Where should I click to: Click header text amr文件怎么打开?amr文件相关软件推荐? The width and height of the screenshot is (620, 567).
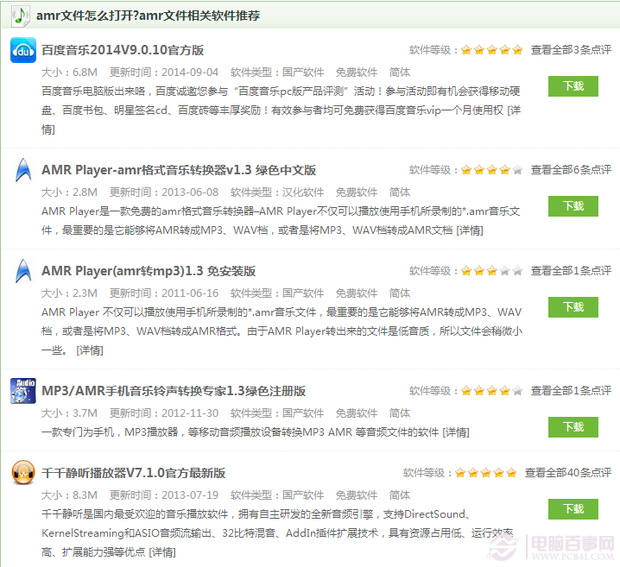coord(148,16)
